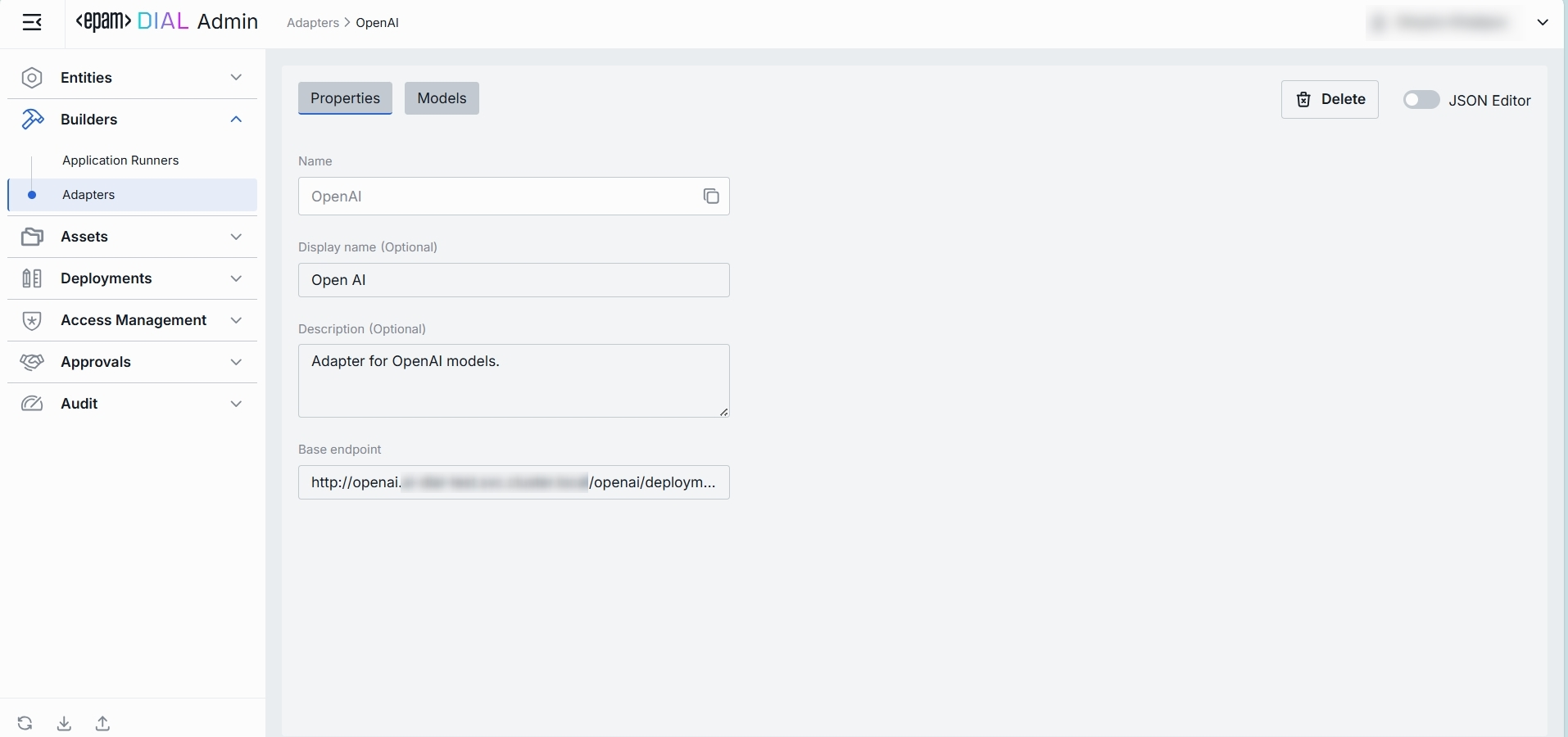The height and width of the screenshot is (737, 1568).
Task: Click the OpenAI breadcrumb item
Action: point(378,23)
